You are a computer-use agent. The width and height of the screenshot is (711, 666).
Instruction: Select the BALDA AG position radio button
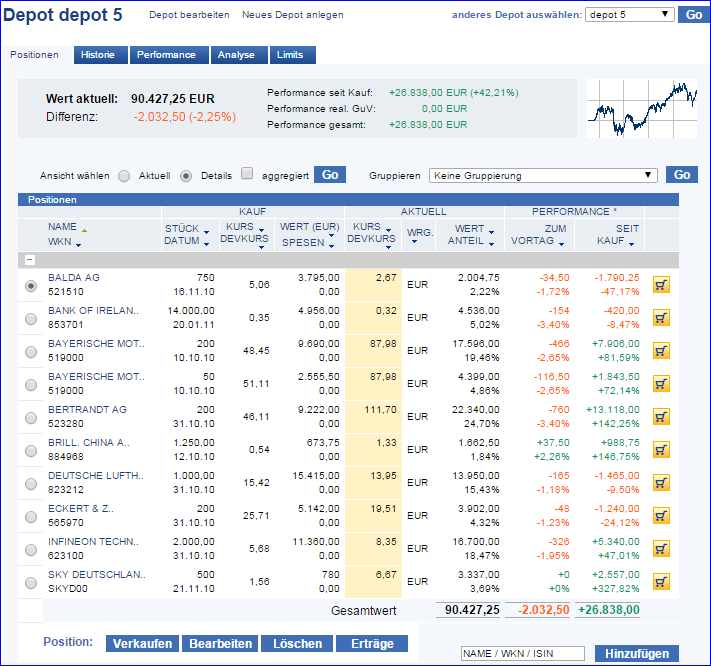point(31,286)
